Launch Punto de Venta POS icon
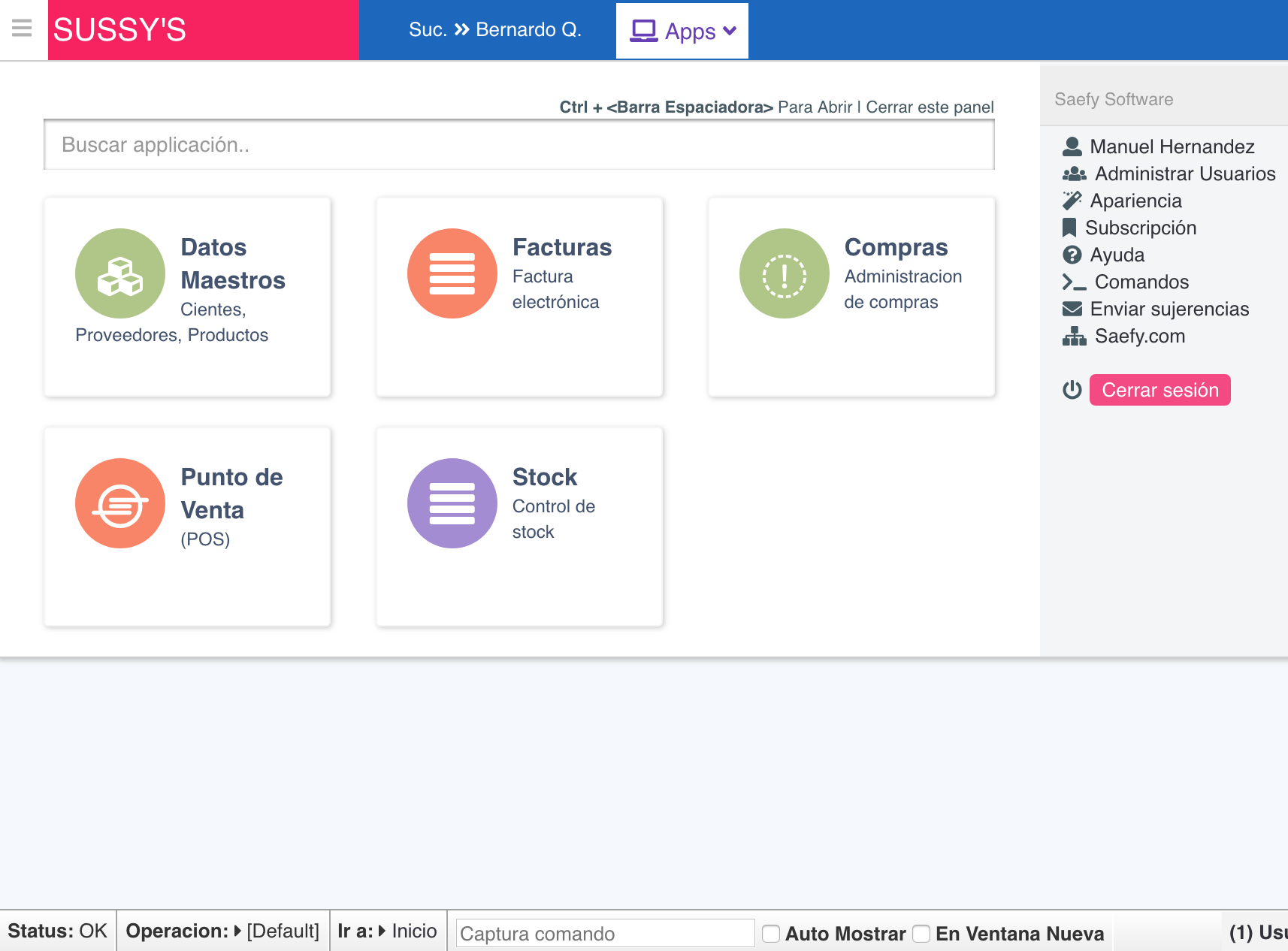 click(x=119, y=503)
